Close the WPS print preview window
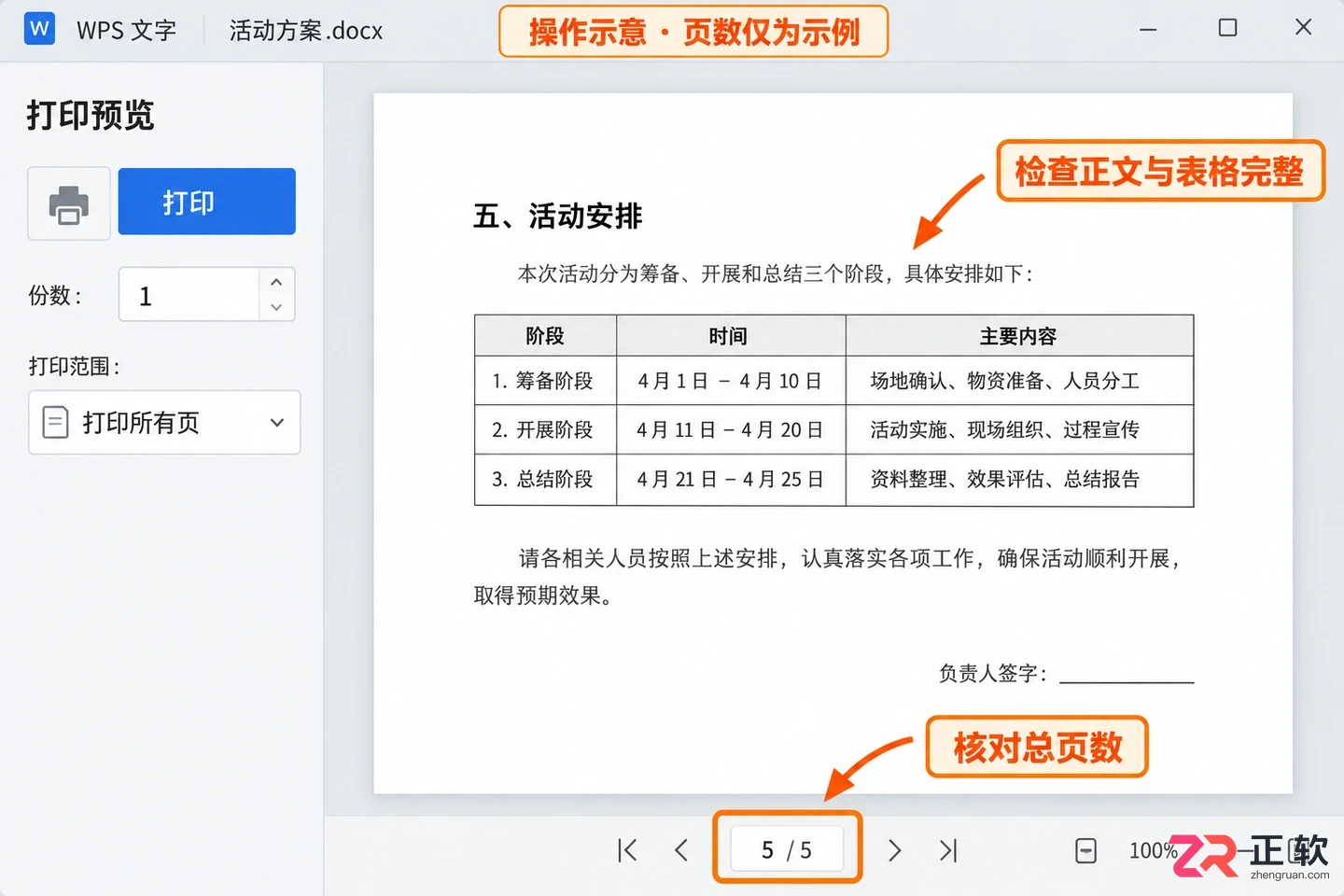 click(1304, 27)
